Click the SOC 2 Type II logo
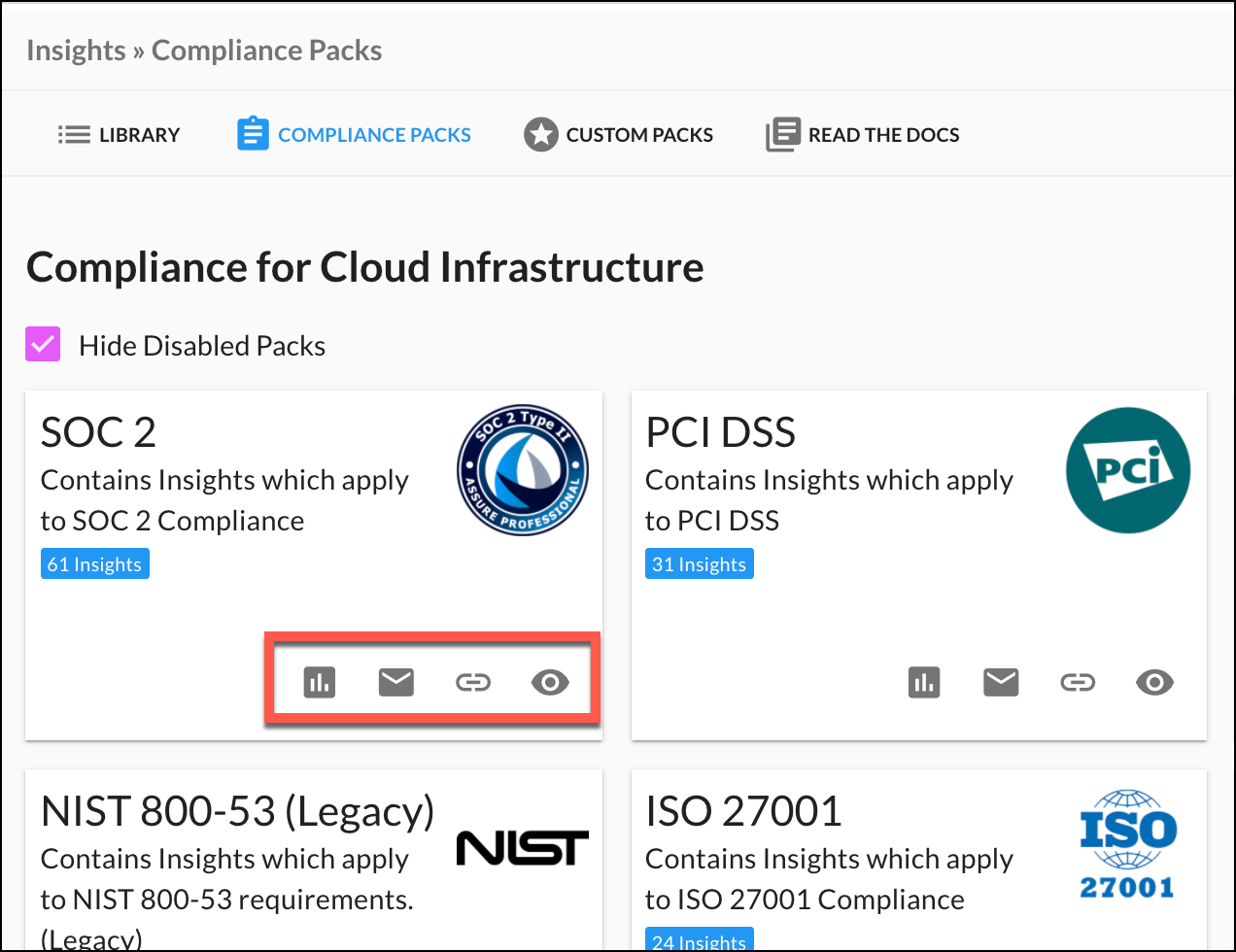This screenshot has height=952, width=1236. click(x=523, y=470)
